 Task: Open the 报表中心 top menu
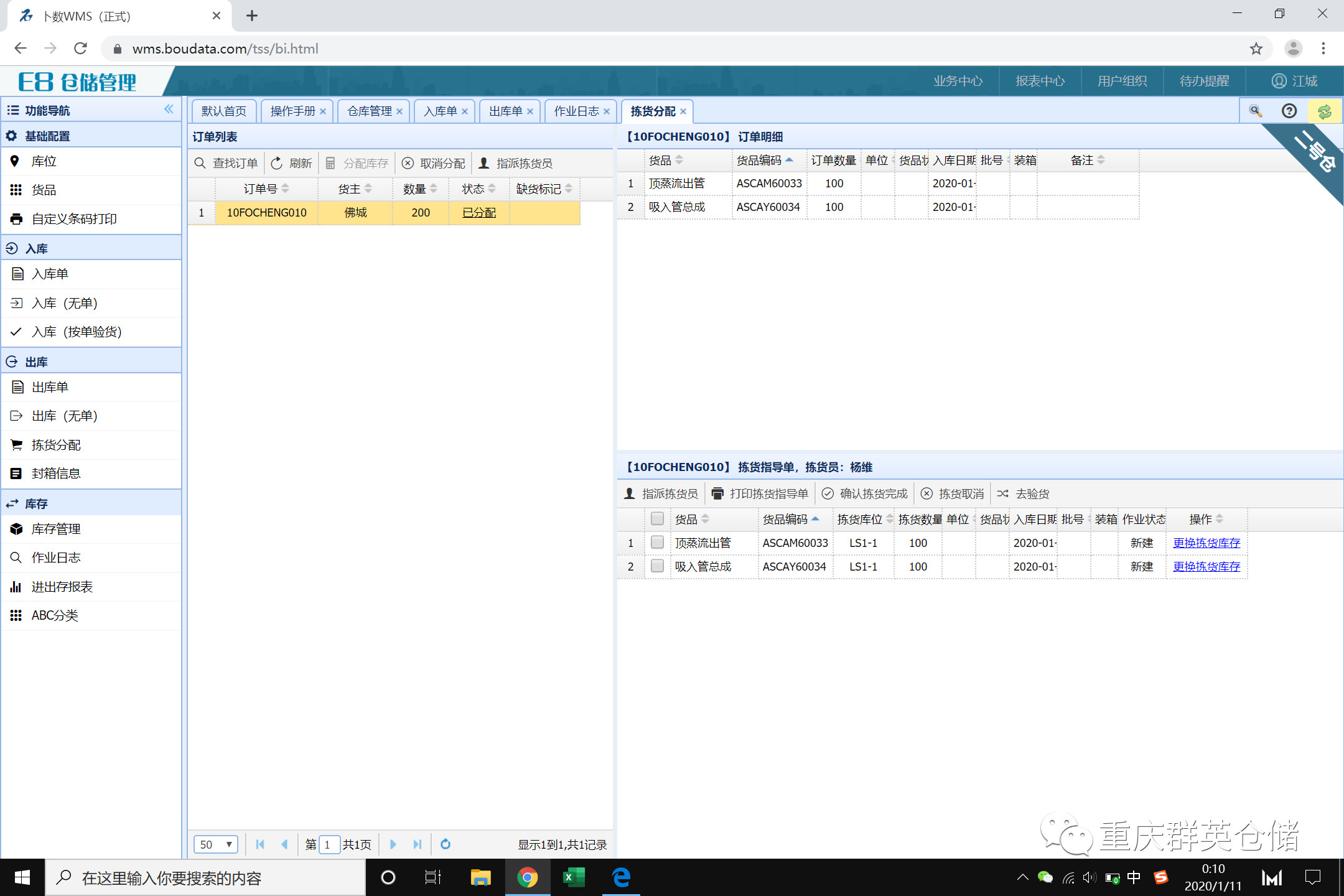tap(1040, 81)
